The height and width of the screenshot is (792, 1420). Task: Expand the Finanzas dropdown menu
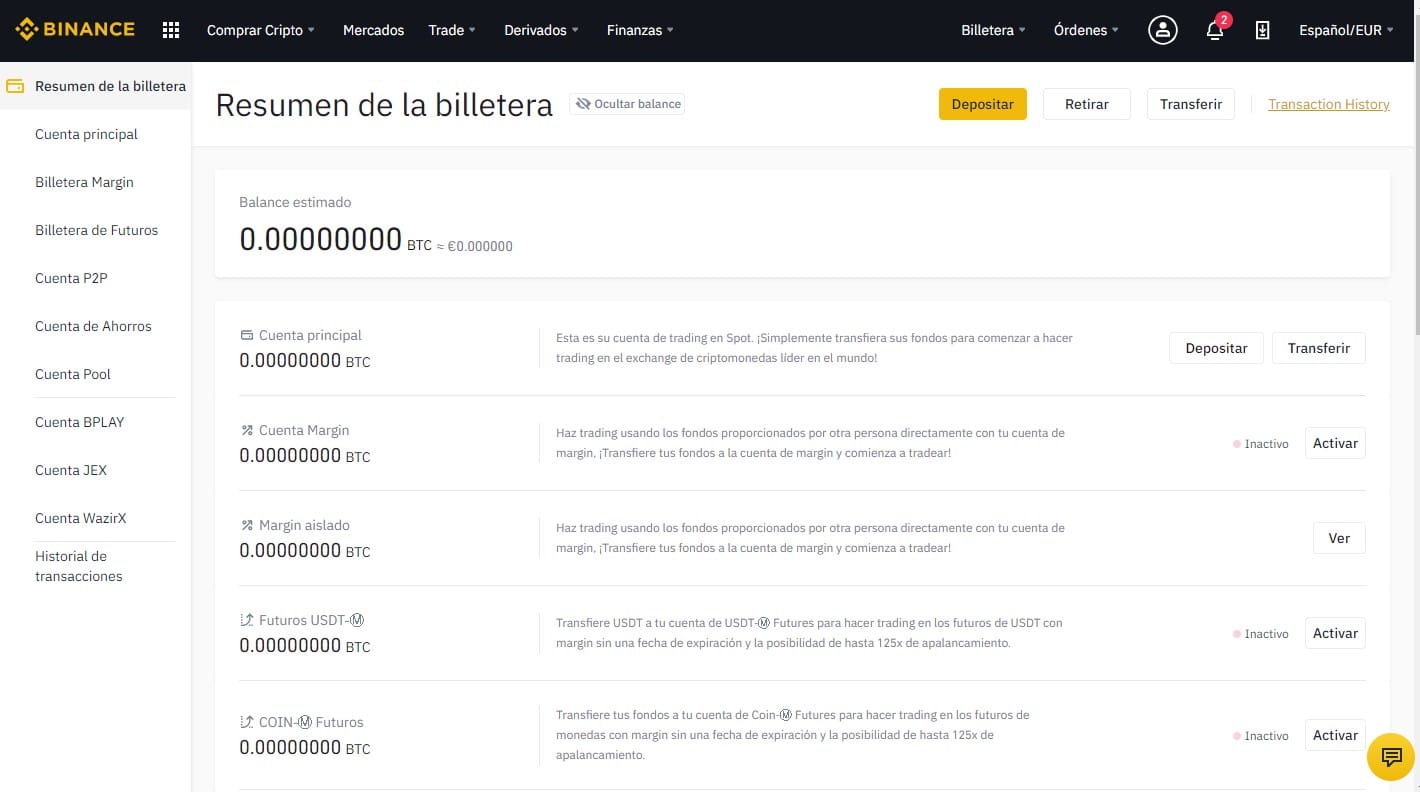[x=640, y=30]
